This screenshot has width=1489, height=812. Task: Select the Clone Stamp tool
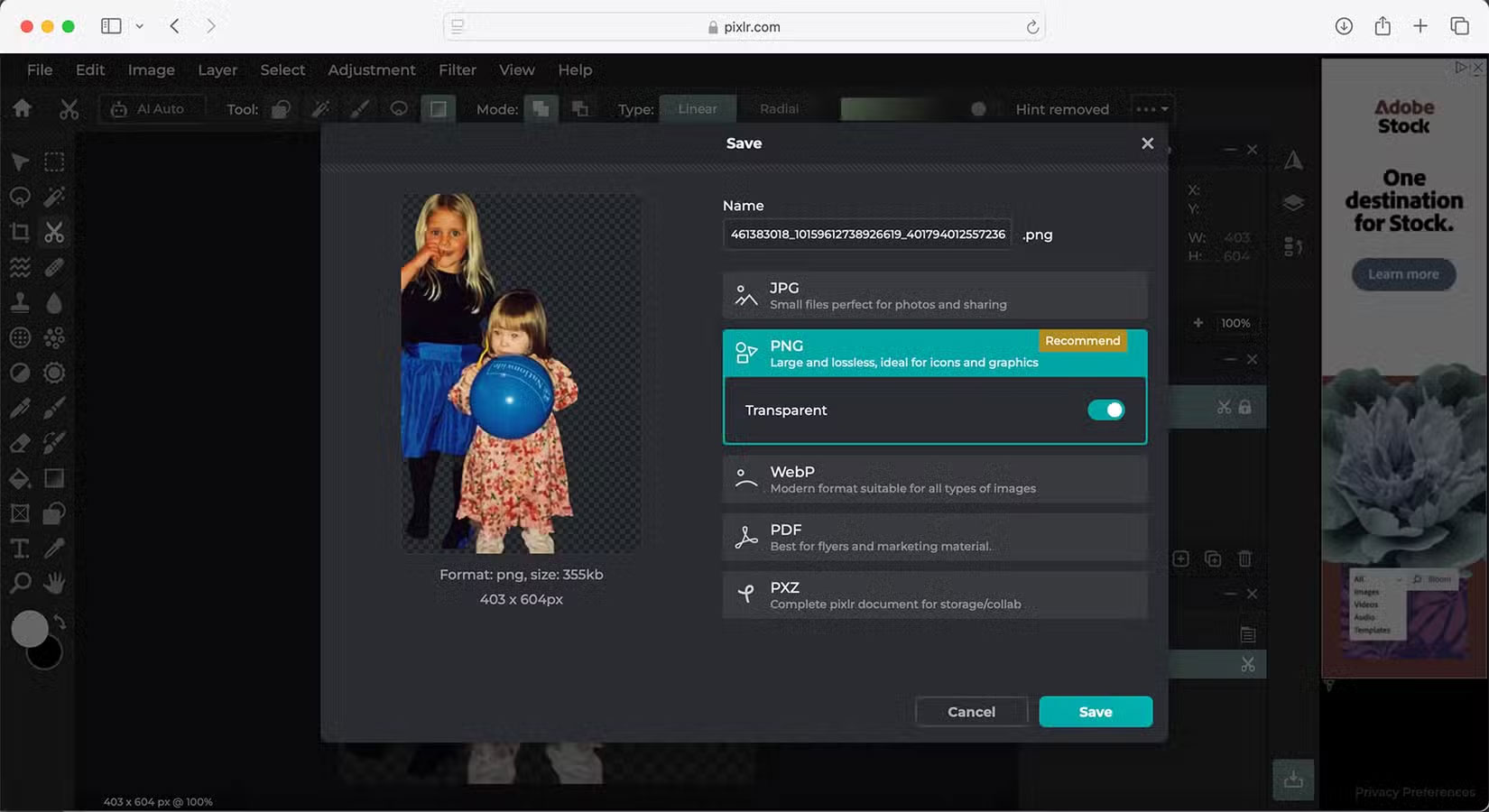(x=20, y=302)
